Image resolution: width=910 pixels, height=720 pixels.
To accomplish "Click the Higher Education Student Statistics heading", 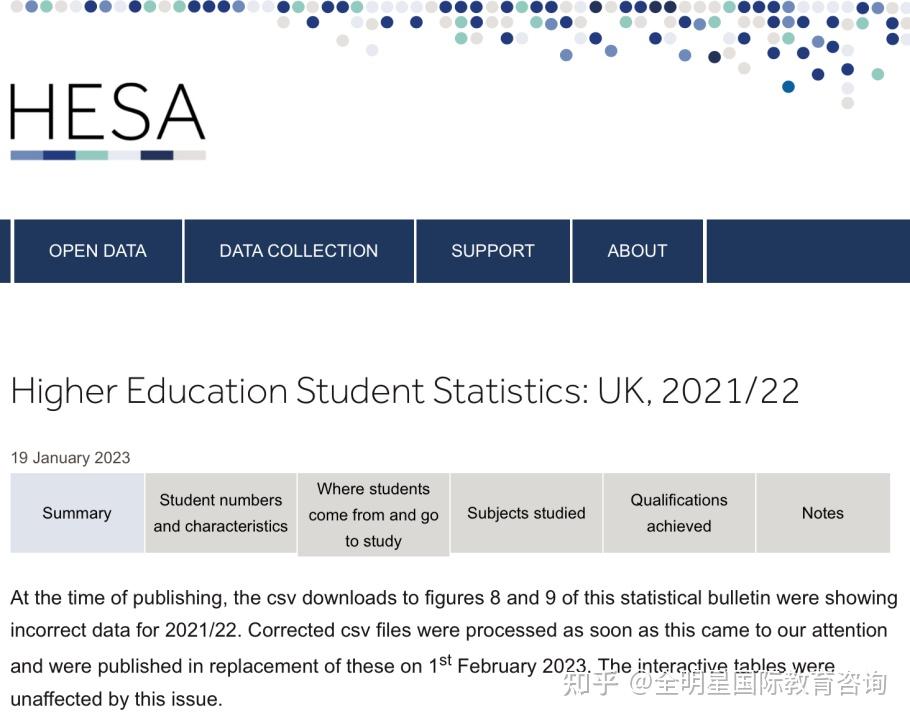I will pyautogui.click(x=405, y=391).
